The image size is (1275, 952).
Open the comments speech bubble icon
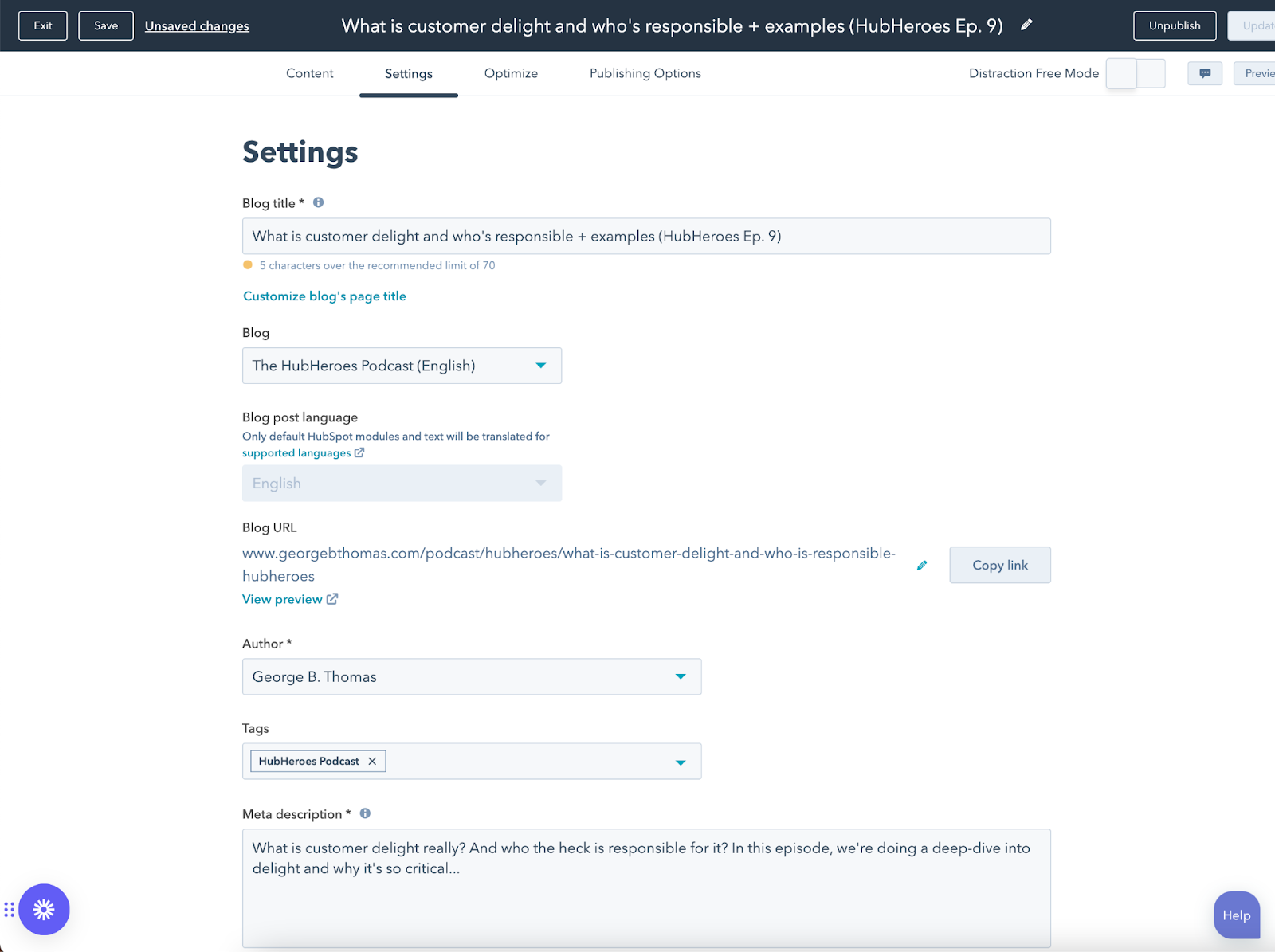[1205, 73]
